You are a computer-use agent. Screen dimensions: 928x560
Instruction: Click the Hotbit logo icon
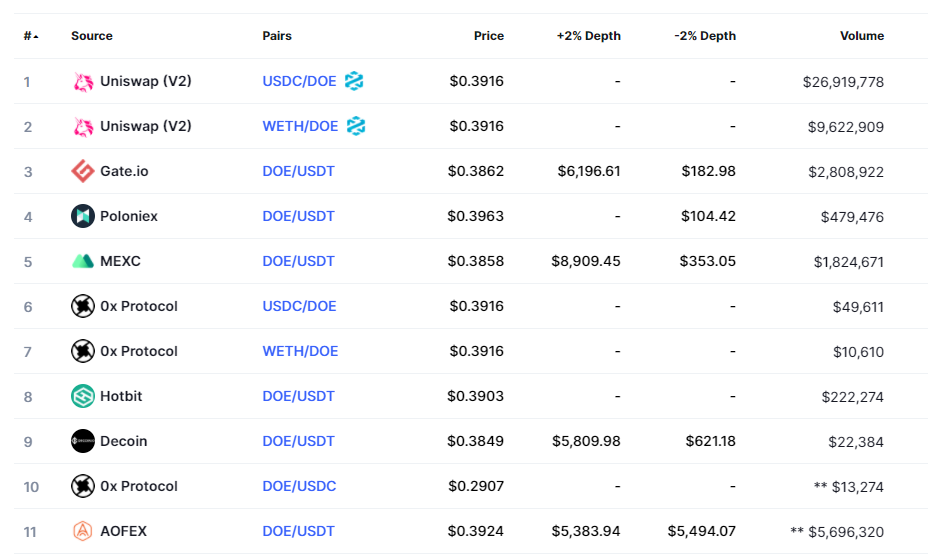point(83,396)
